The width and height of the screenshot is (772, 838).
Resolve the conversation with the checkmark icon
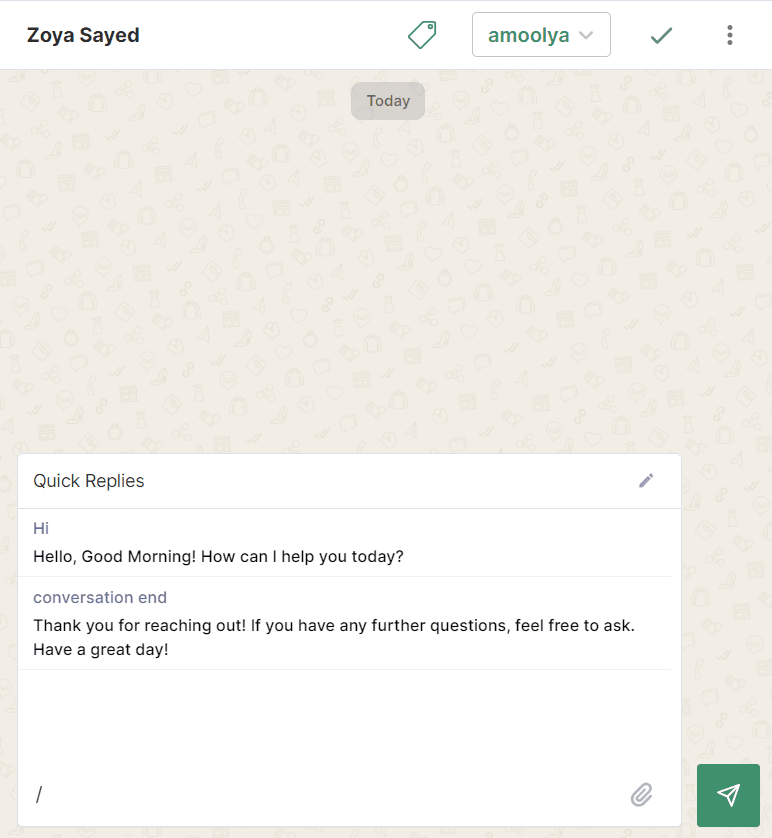(661, 34)
